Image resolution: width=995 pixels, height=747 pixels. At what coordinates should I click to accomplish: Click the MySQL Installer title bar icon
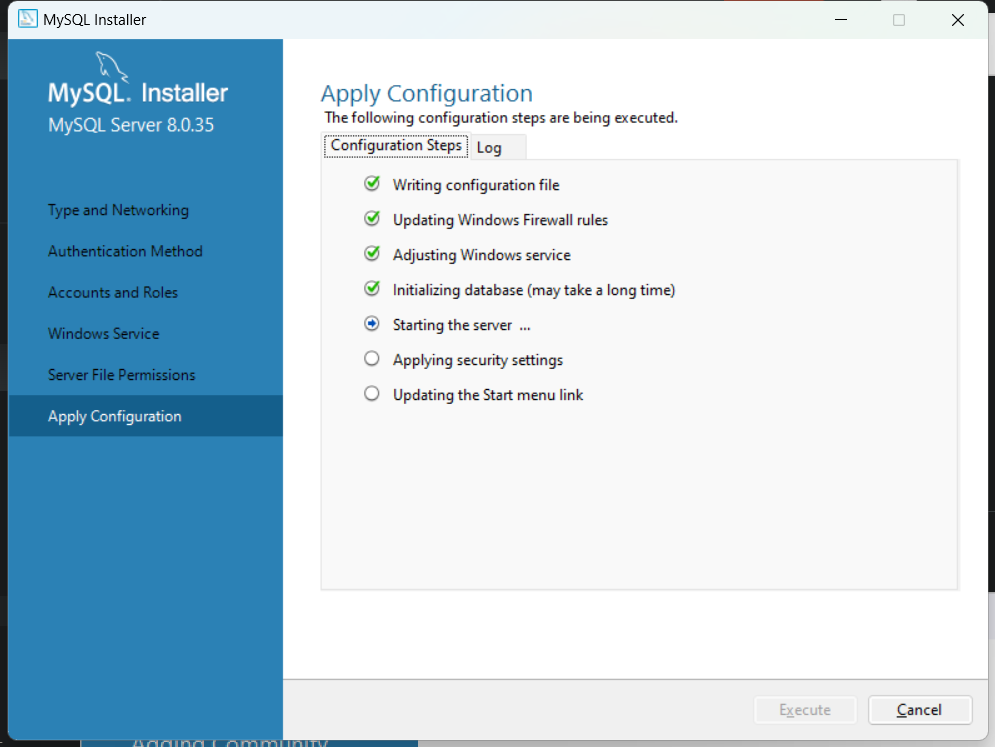click(x=27, y=20)
